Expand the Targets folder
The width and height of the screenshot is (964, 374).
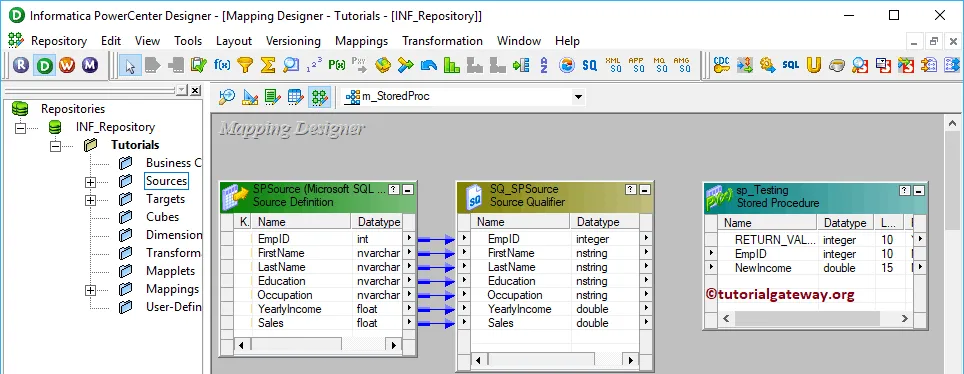[x=90, y=200]
